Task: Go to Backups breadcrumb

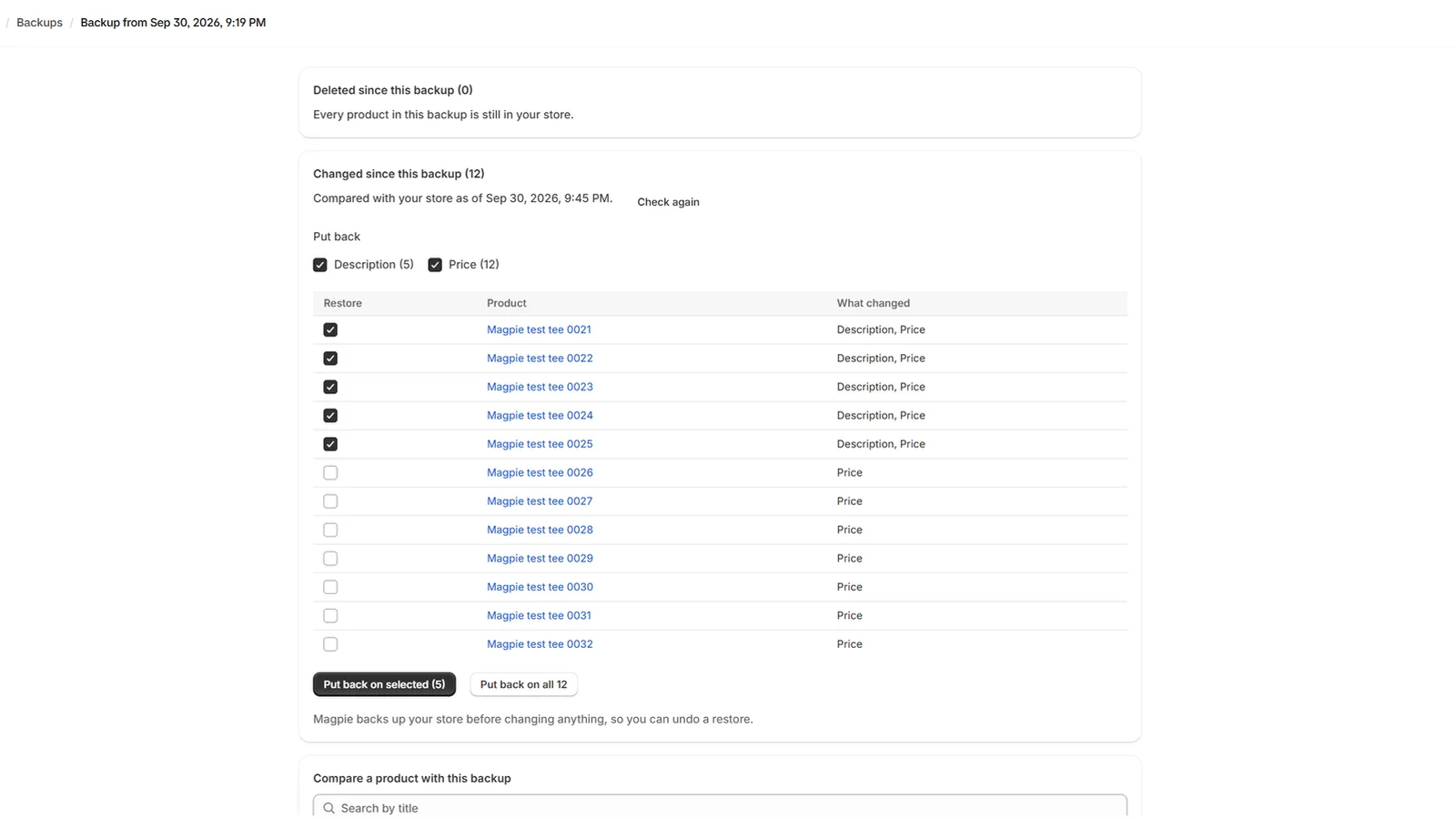Action: coord(39,23)
